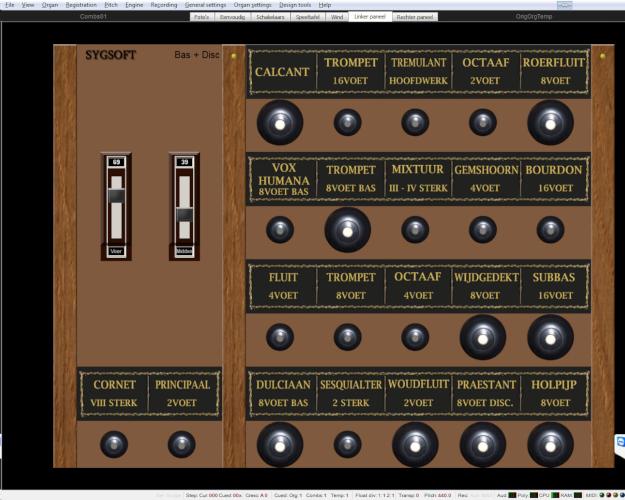Pull the Bourdon 16 voet stop knob
The width and height of the screenshot is (625, 500).
pyautogui.click(x=551, y=229)
